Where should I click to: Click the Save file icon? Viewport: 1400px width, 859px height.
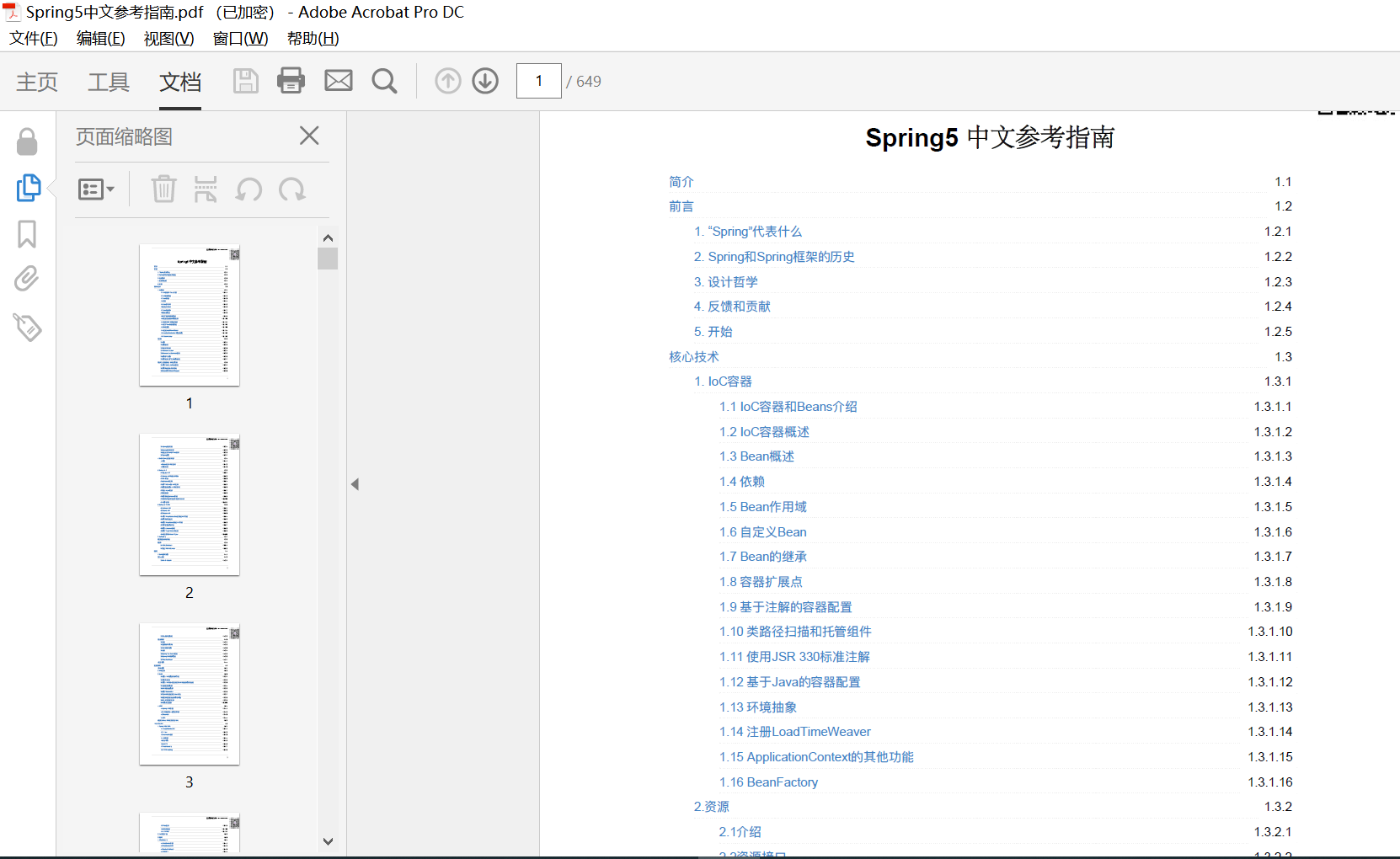pos(245,81)
